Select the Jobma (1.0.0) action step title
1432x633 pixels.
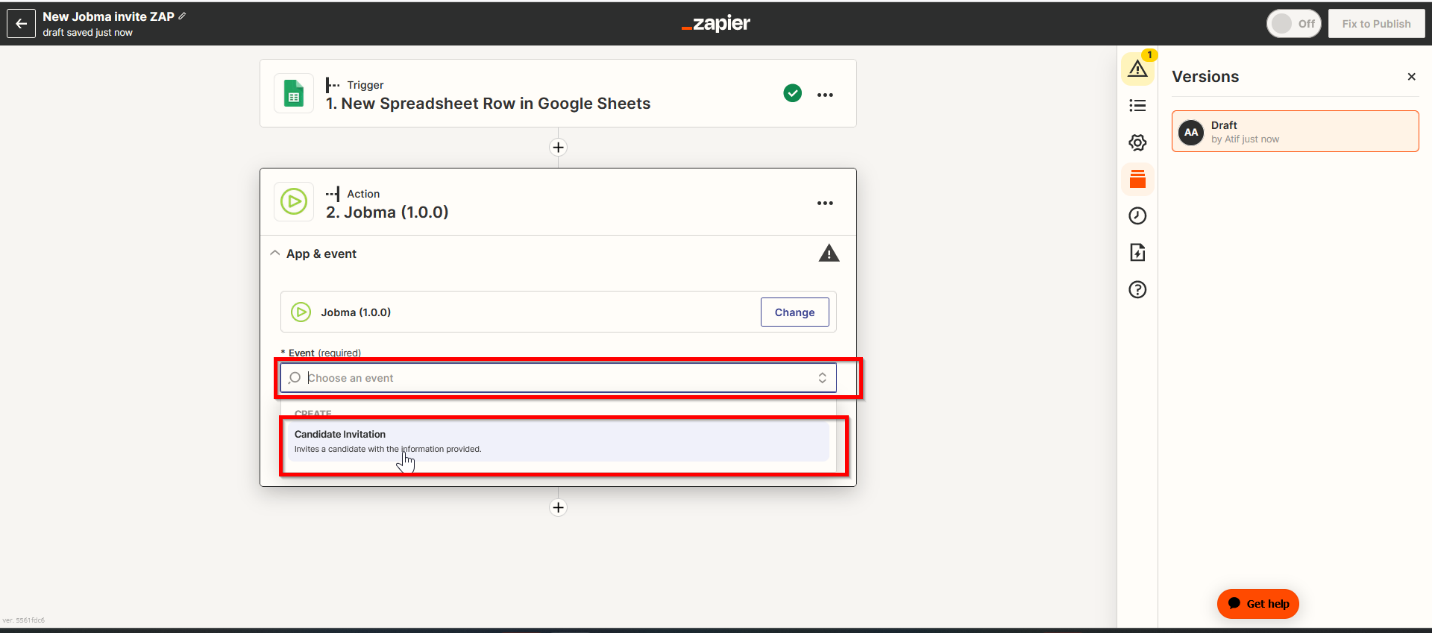(387, 212)
